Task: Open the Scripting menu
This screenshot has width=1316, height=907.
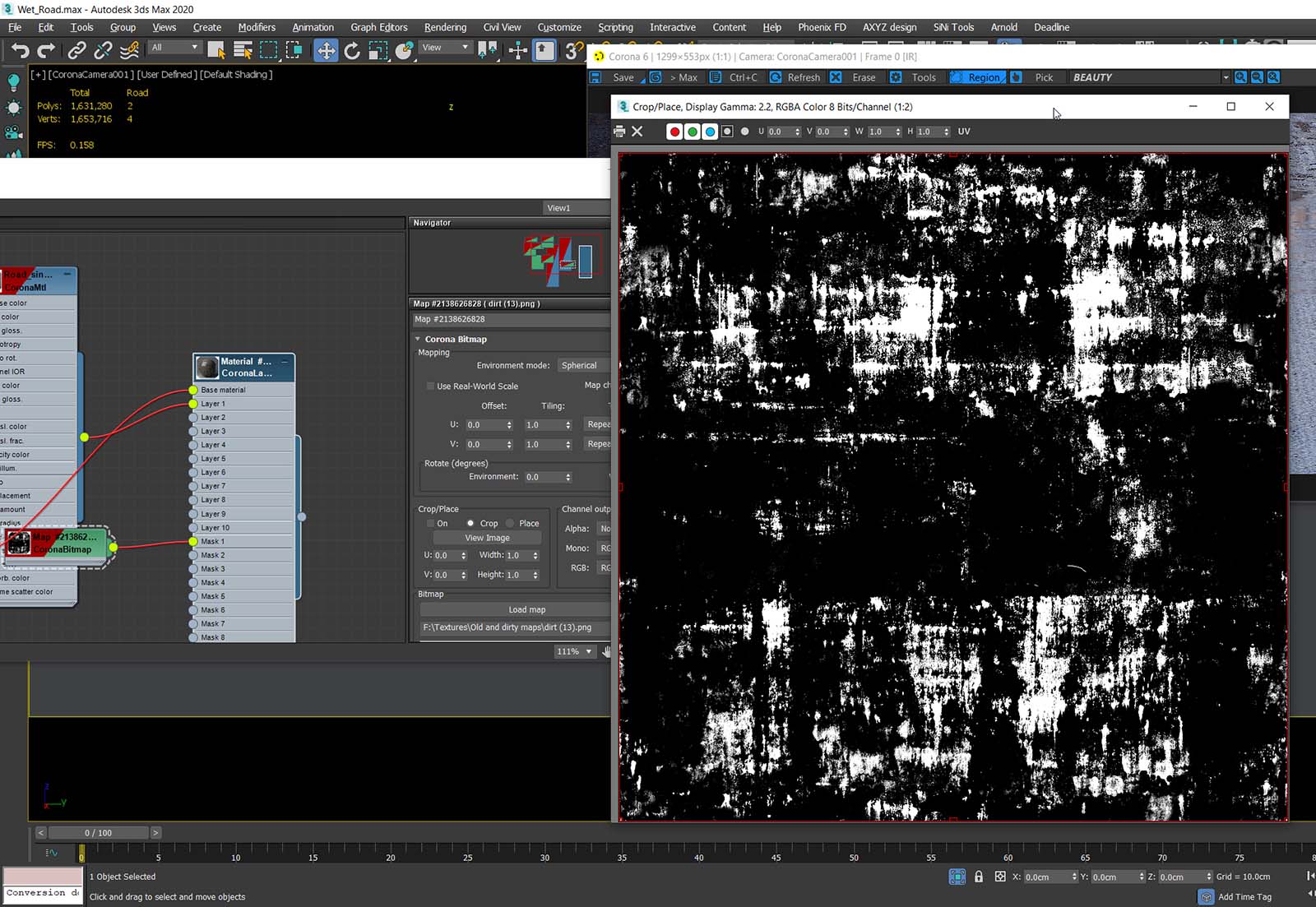Action: click(x=615, y=27)
